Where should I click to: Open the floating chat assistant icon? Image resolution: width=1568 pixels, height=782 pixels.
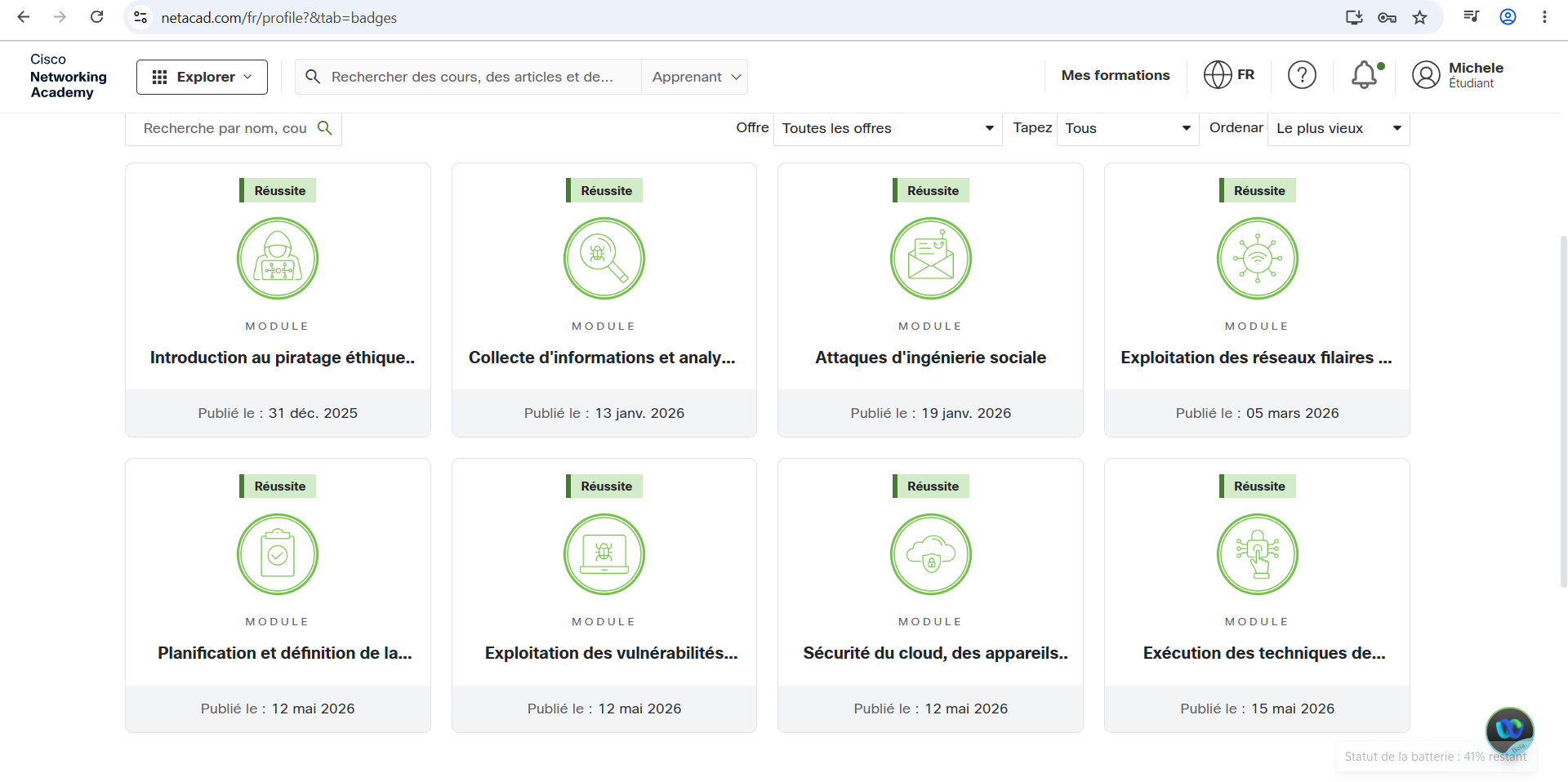point(1509,731)
